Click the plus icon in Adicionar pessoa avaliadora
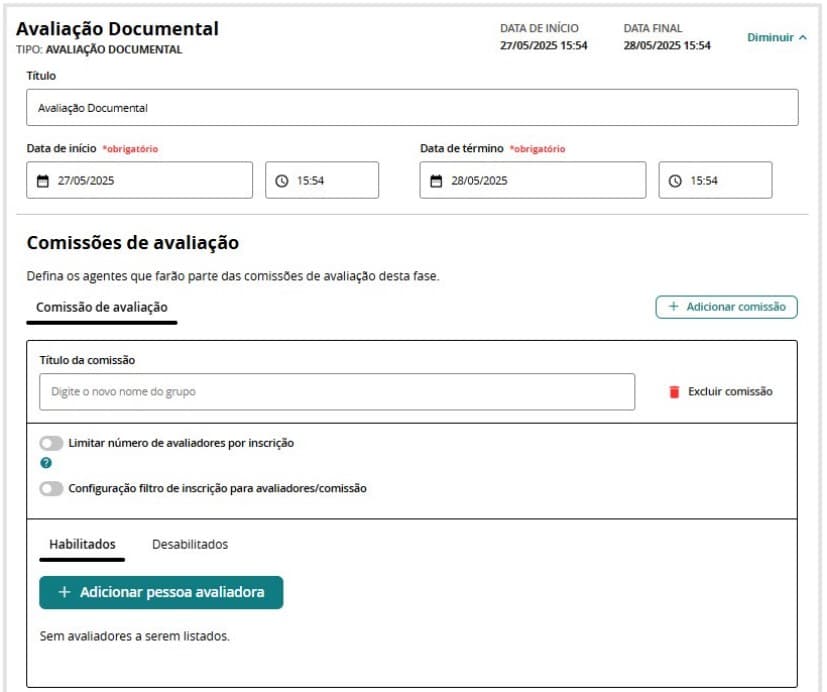827x692 pixels. (x=65, y=592)
